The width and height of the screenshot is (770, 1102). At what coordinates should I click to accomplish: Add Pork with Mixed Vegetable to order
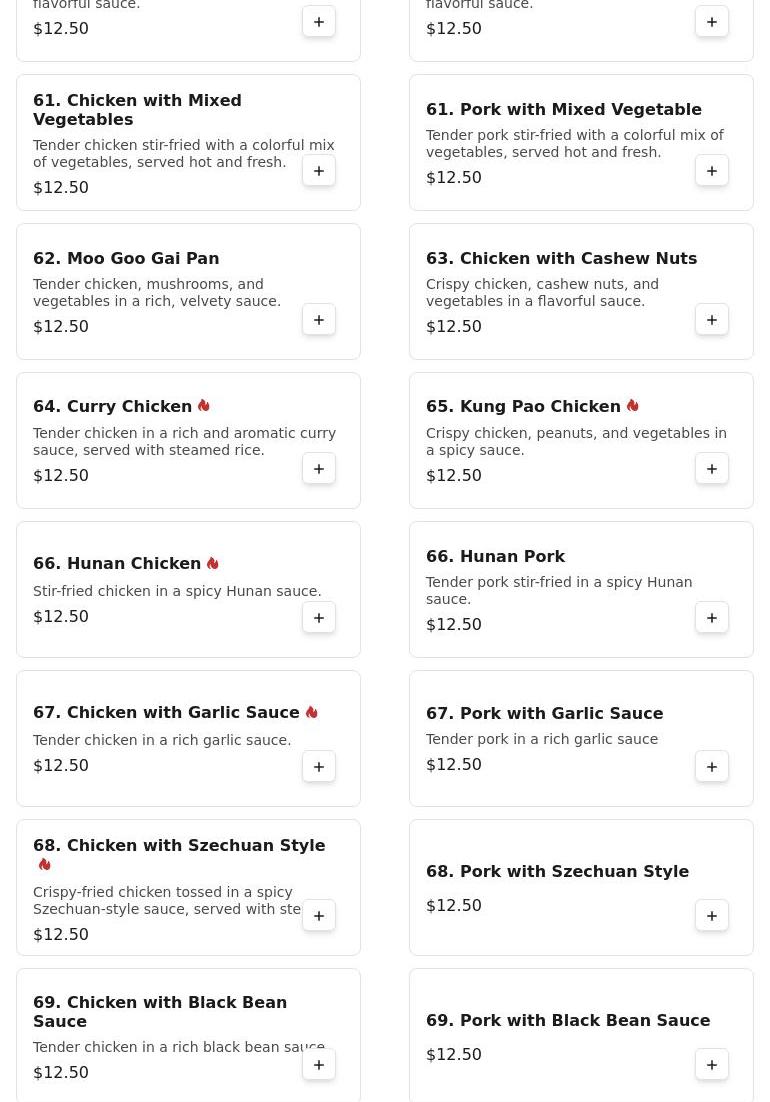point(712,171)
